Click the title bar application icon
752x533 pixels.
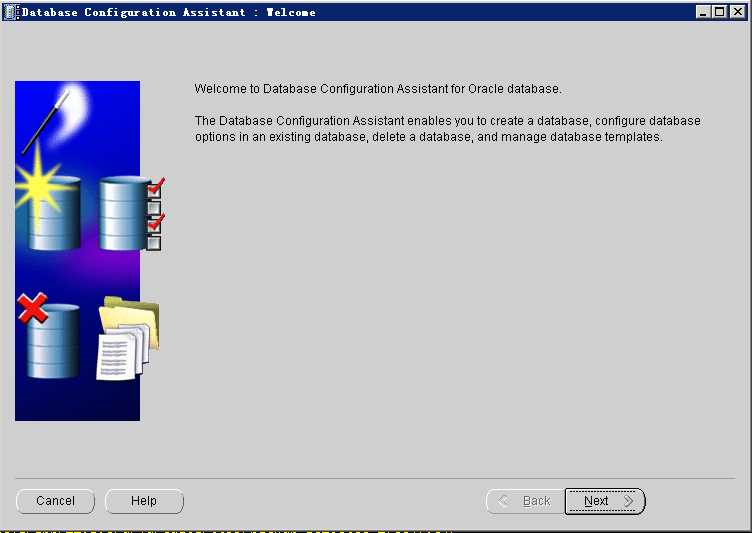coord(10,12)
